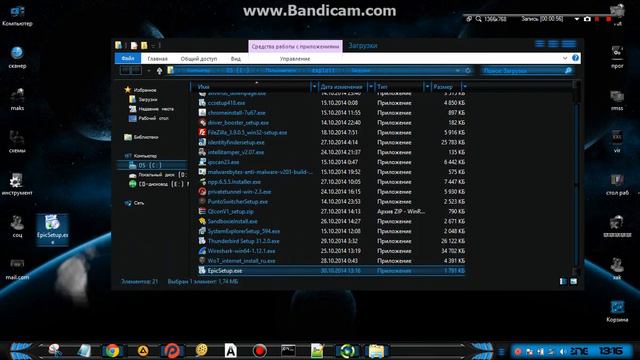Switch to details view icon
The width and height of the screenshot is (640, 360).
(x=563, y=281)
